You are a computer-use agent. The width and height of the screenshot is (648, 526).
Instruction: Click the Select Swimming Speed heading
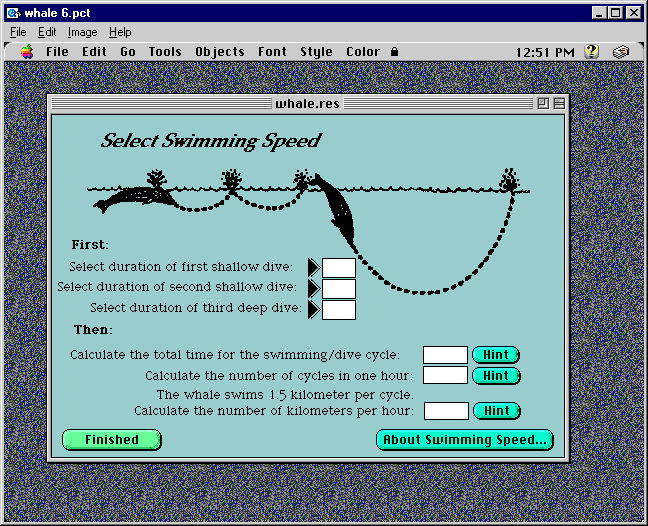(x=211, y=141)
